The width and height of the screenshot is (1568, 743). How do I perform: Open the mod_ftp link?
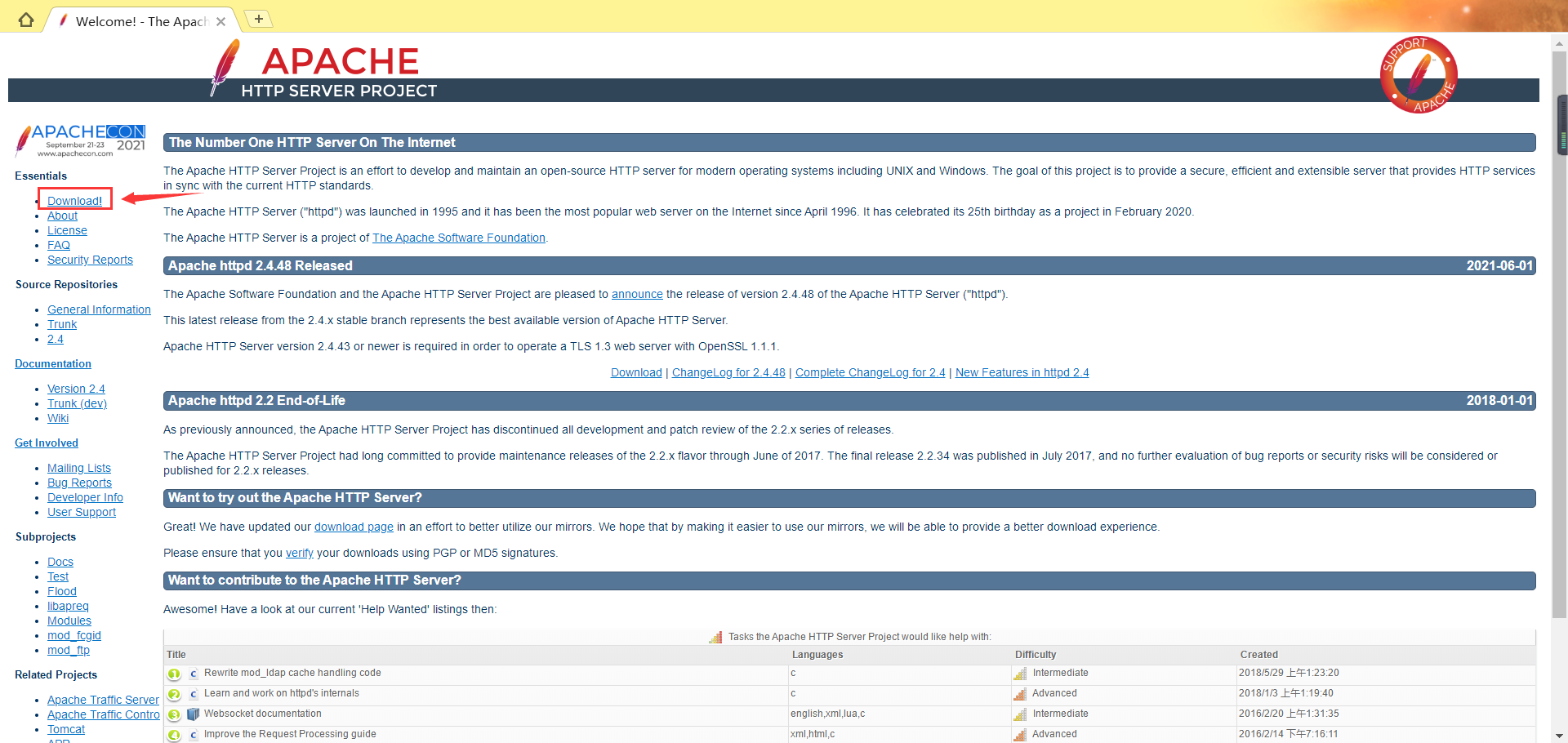click(x=69, y=650)
